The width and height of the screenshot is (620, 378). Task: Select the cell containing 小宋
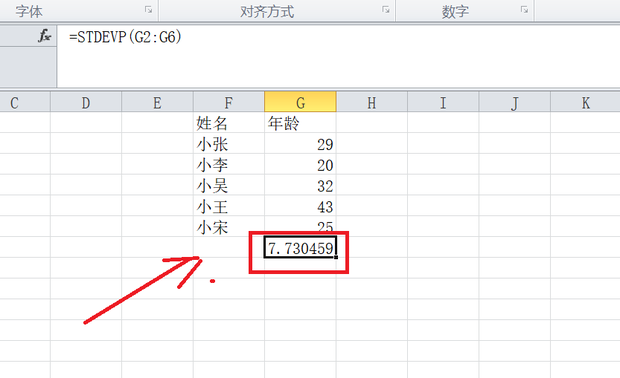(229, 227)
